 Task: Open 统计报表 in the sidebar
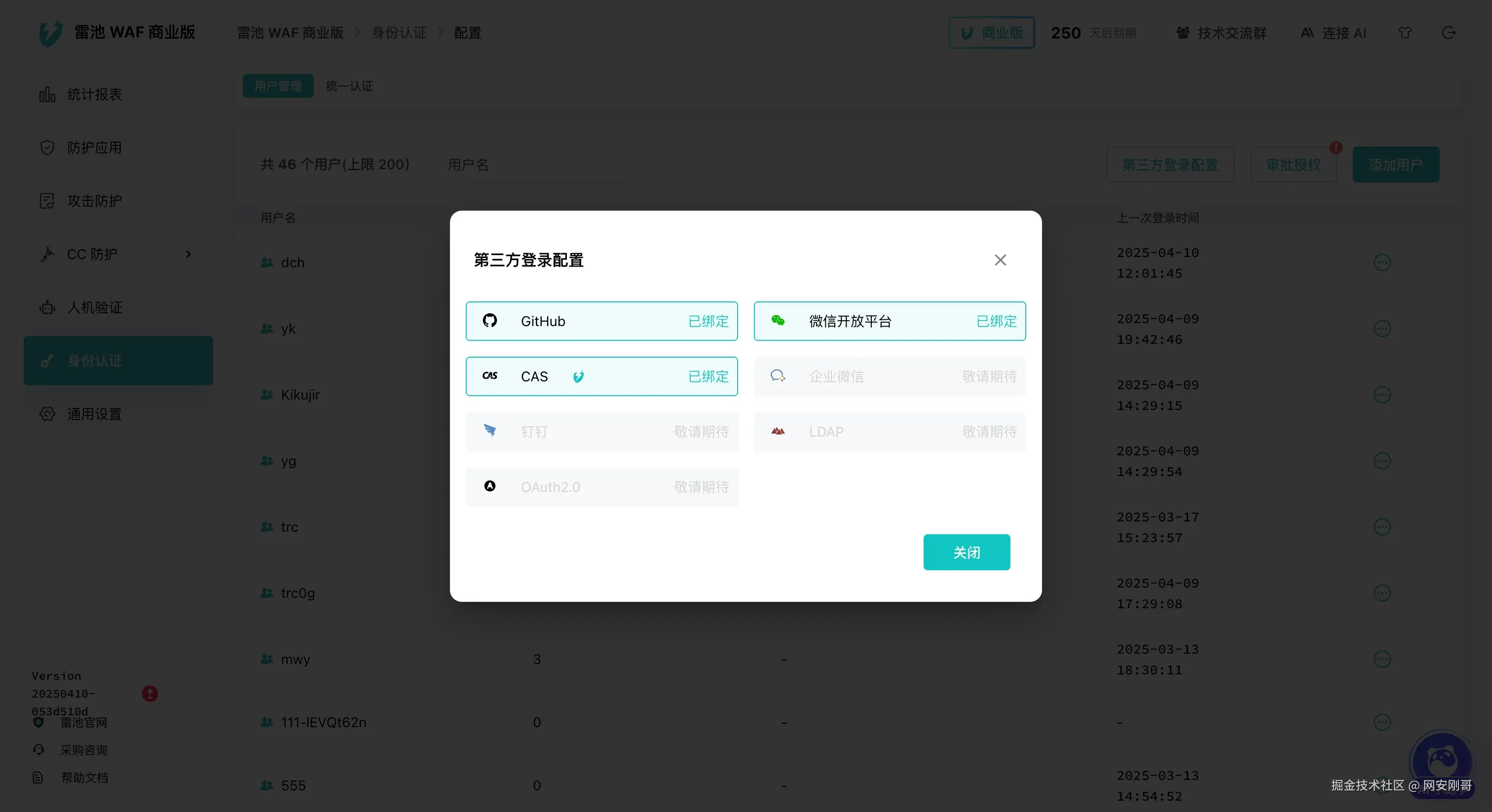94,94
